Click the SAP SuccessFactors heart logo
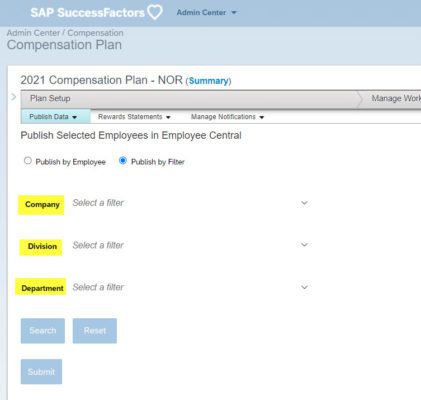The height and width of the screenshot is (400, 421). tap(155, 12)
